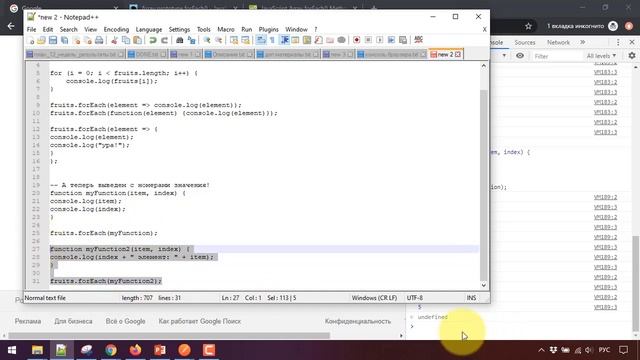Undo the last edit via toolbar
This screenshot has width=640, height=360.
coord(153,40)
